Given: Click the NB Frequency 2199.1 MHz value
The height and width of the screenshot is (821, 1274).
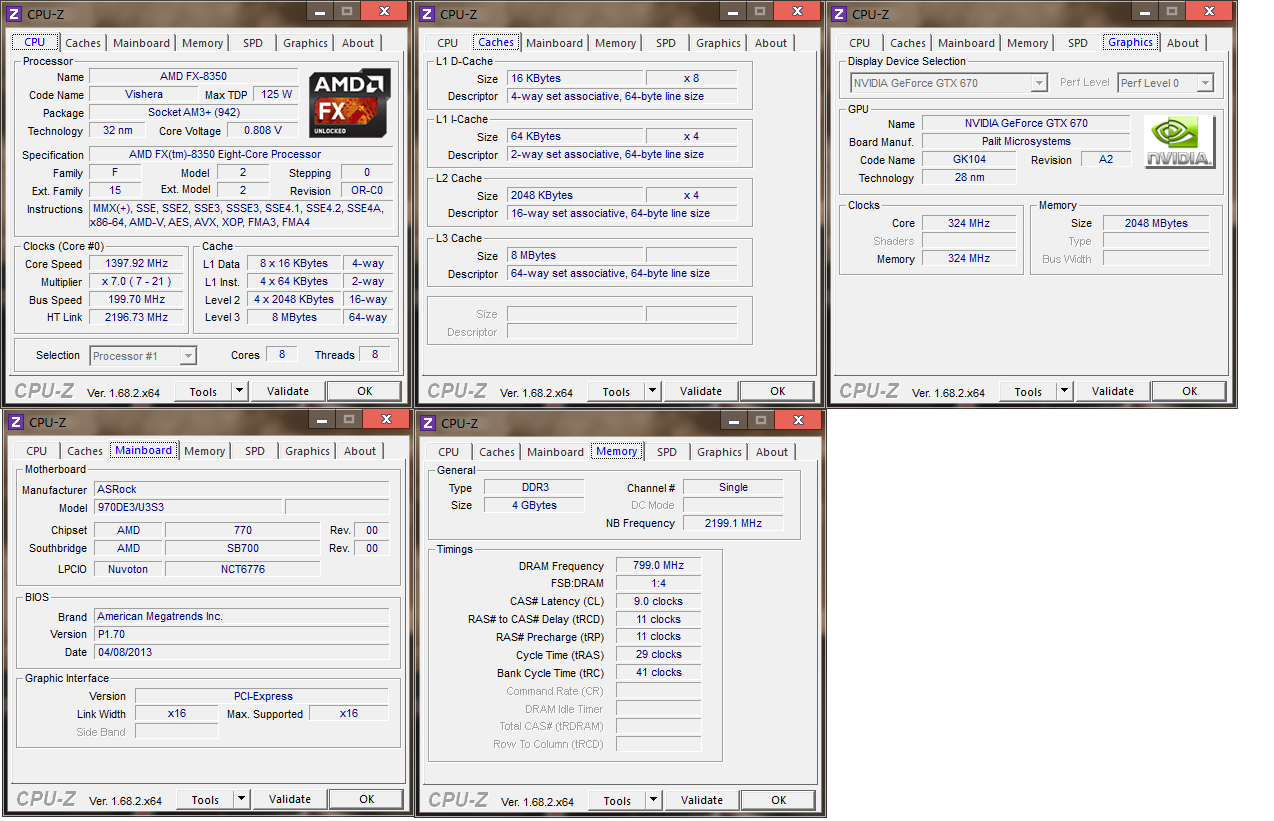Looking at the screenshot, I should [733, 523].
